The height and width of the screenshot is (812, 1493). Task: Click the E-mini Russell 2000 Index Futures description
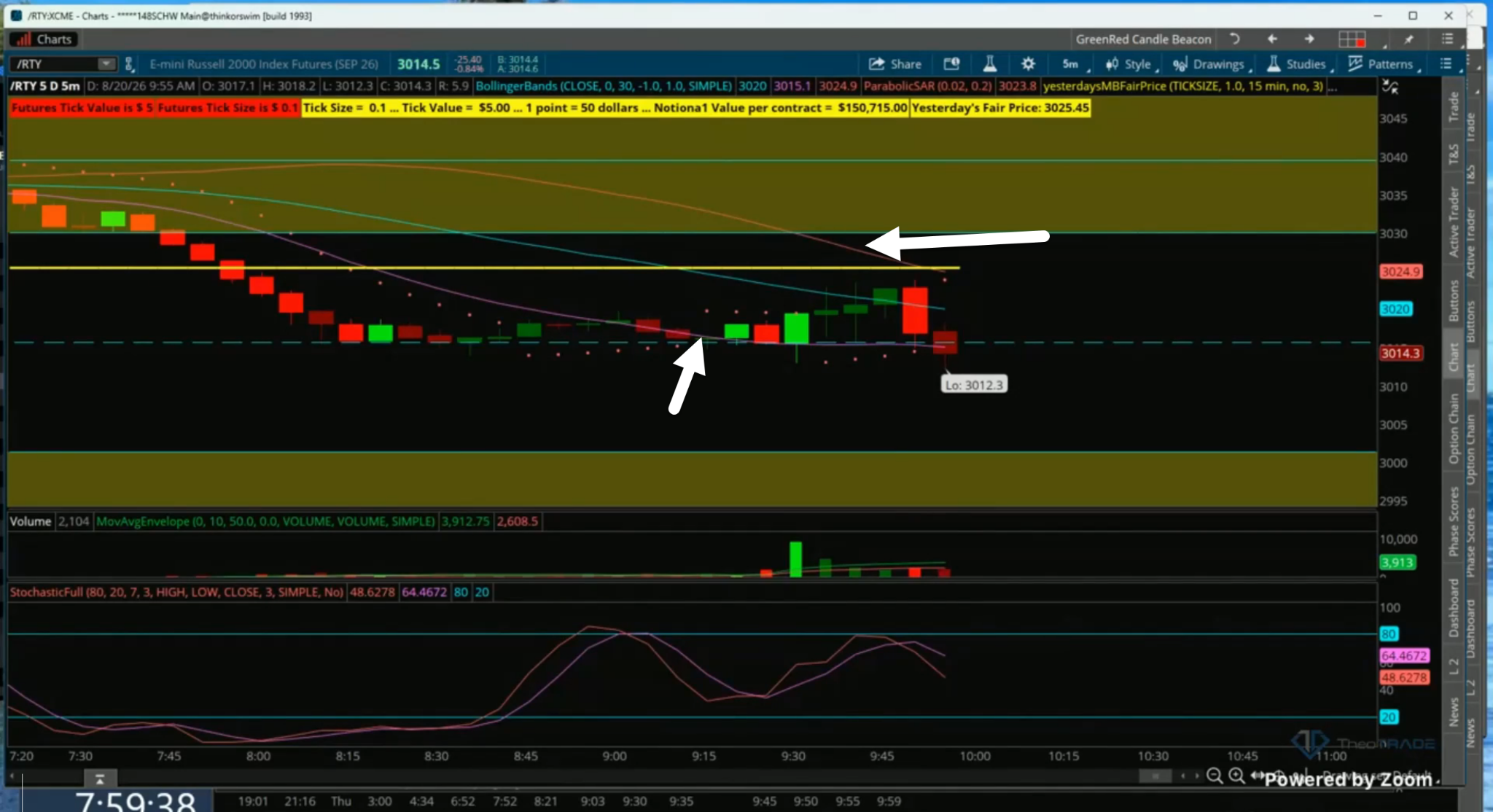264,64
